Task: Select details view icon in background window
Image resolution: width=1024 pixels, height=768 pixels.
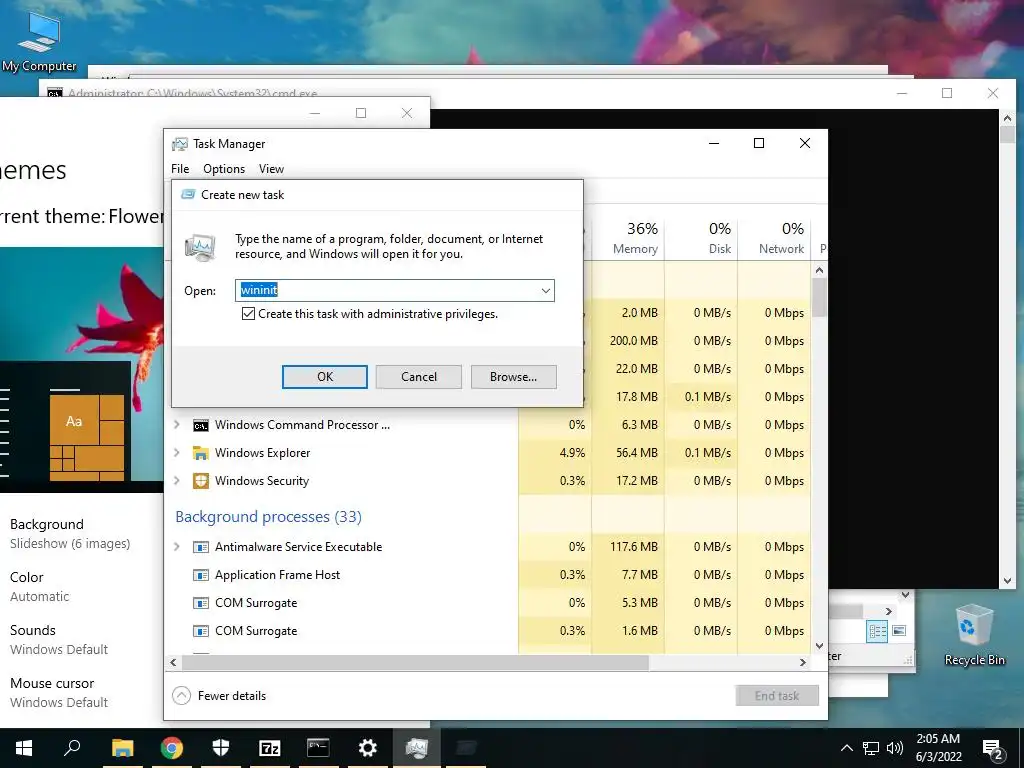Action: coord(877,631)
